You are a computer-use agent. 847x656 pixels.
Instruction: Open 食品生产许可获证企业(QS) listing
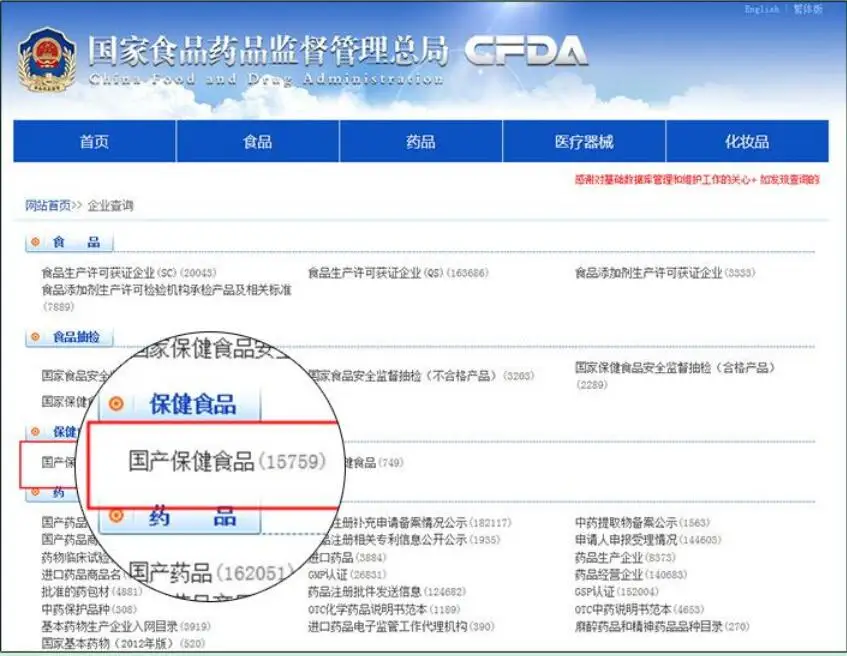(398, 273)
